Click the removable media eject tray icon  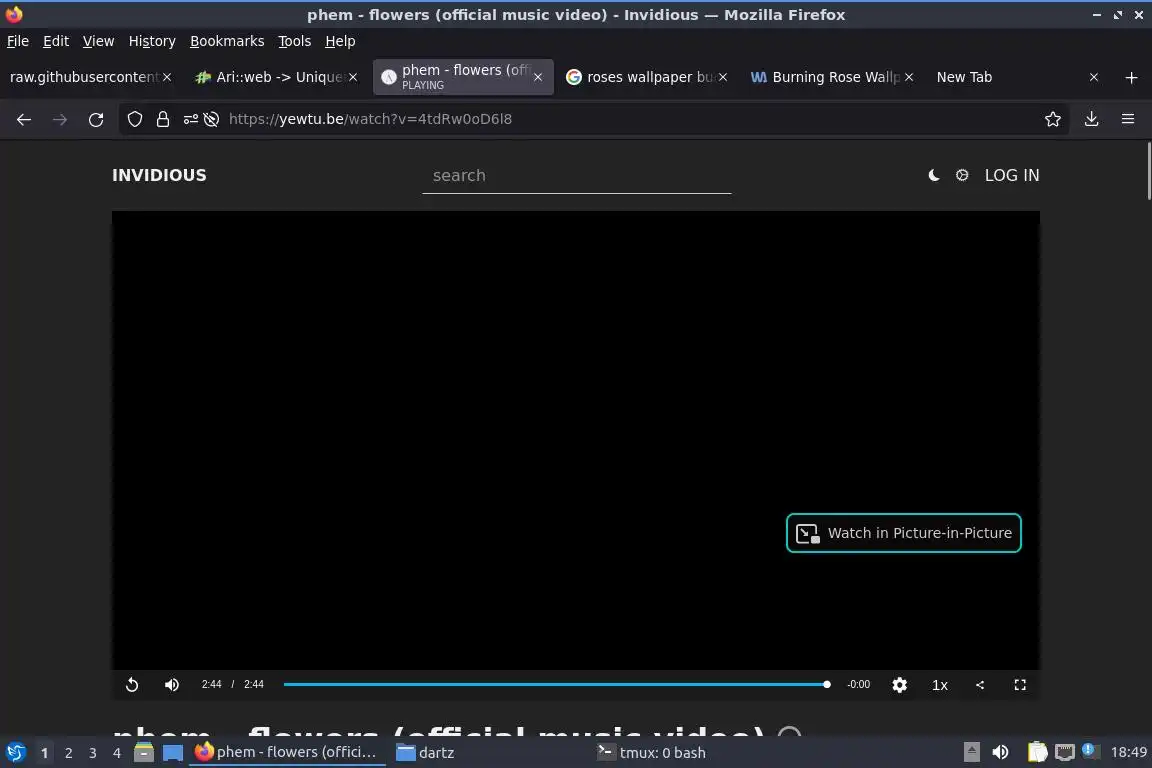pos(971,753)
